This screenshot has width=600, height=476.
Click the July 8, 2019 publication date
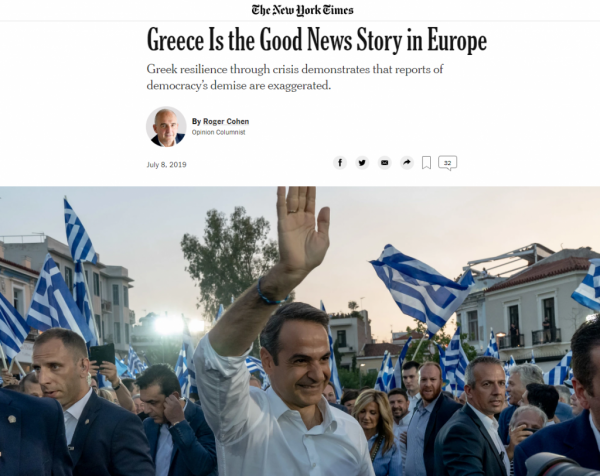[166, 165]
